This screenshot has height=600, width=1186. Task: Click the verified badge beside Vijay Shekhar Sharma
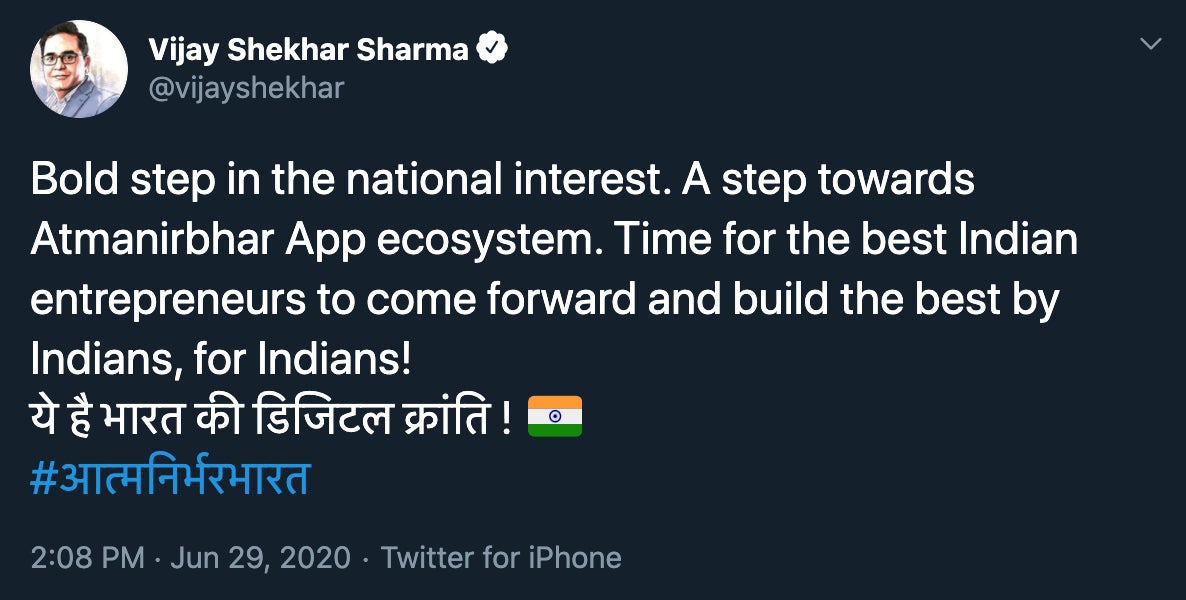pos(492,49)
